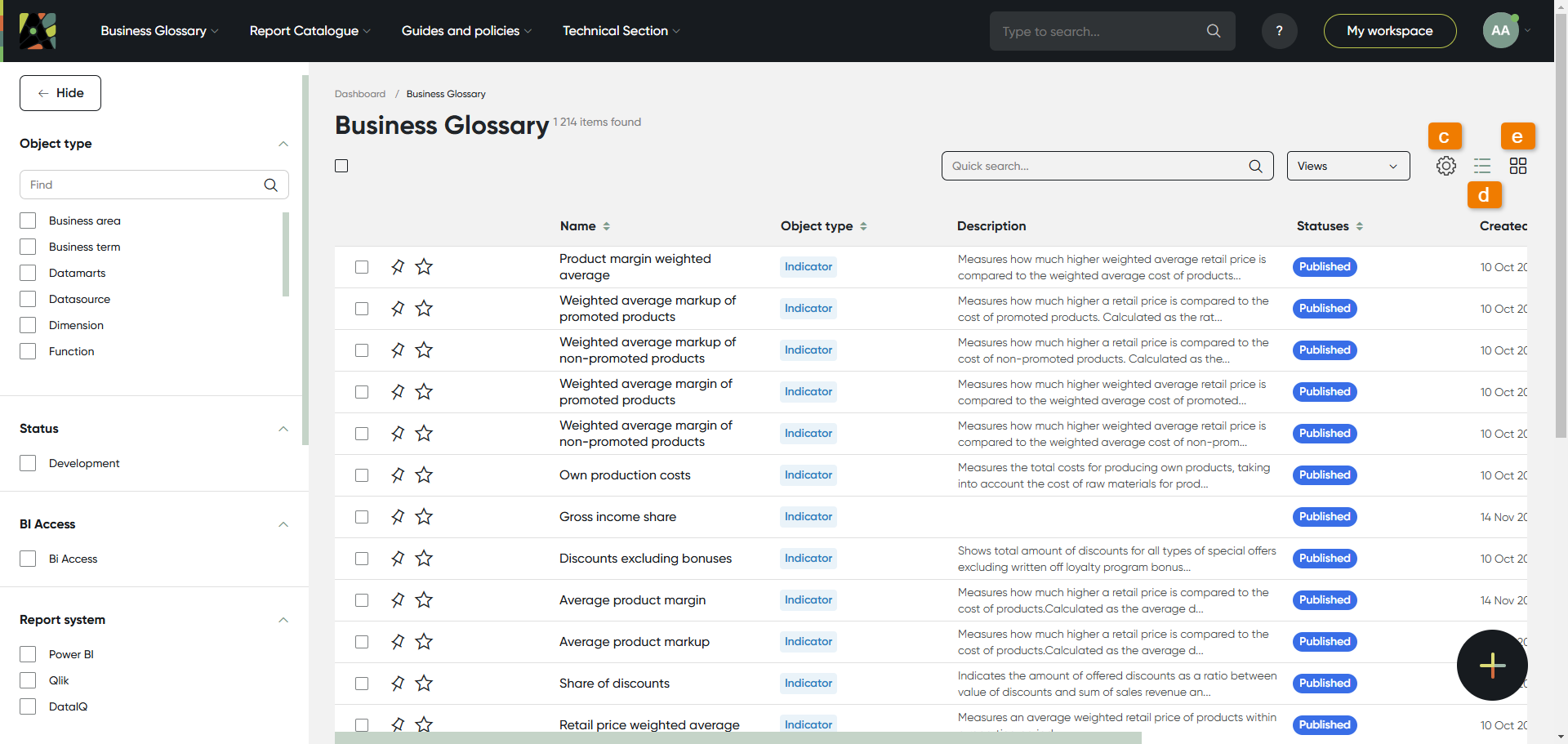Click the help question mark icon
The height and width of the screenshot is (744, 1568).
click(x=1279, y=31)
